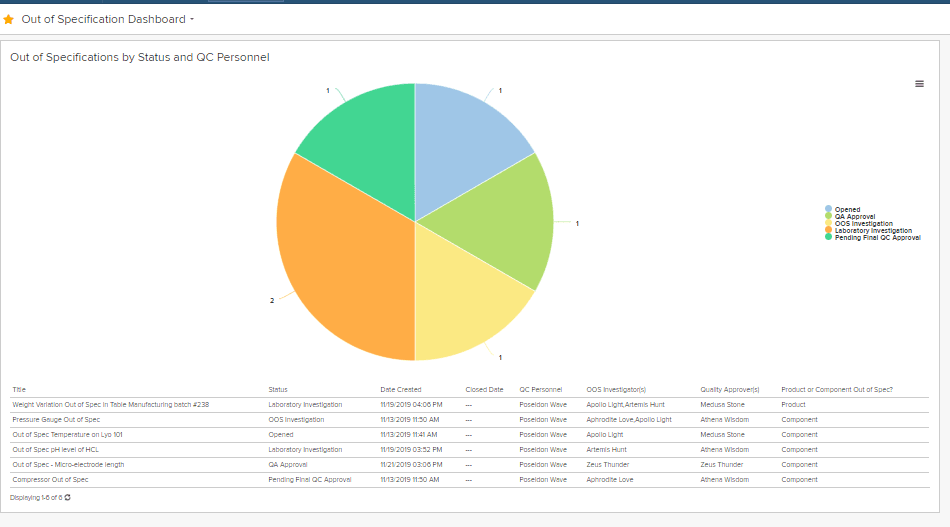Toggle the QA Approval legend entry
950x527 pixels.
854,216
